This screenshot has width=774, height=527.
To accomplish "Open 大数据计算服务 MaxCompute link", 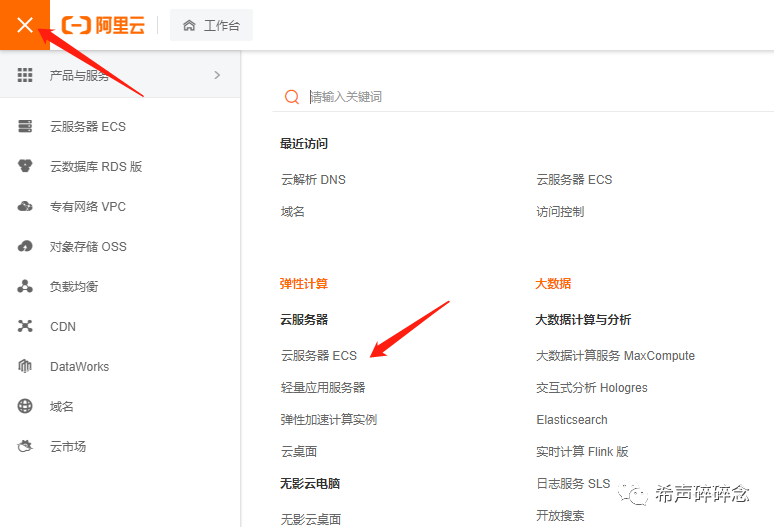I will [x=616, y=356].
